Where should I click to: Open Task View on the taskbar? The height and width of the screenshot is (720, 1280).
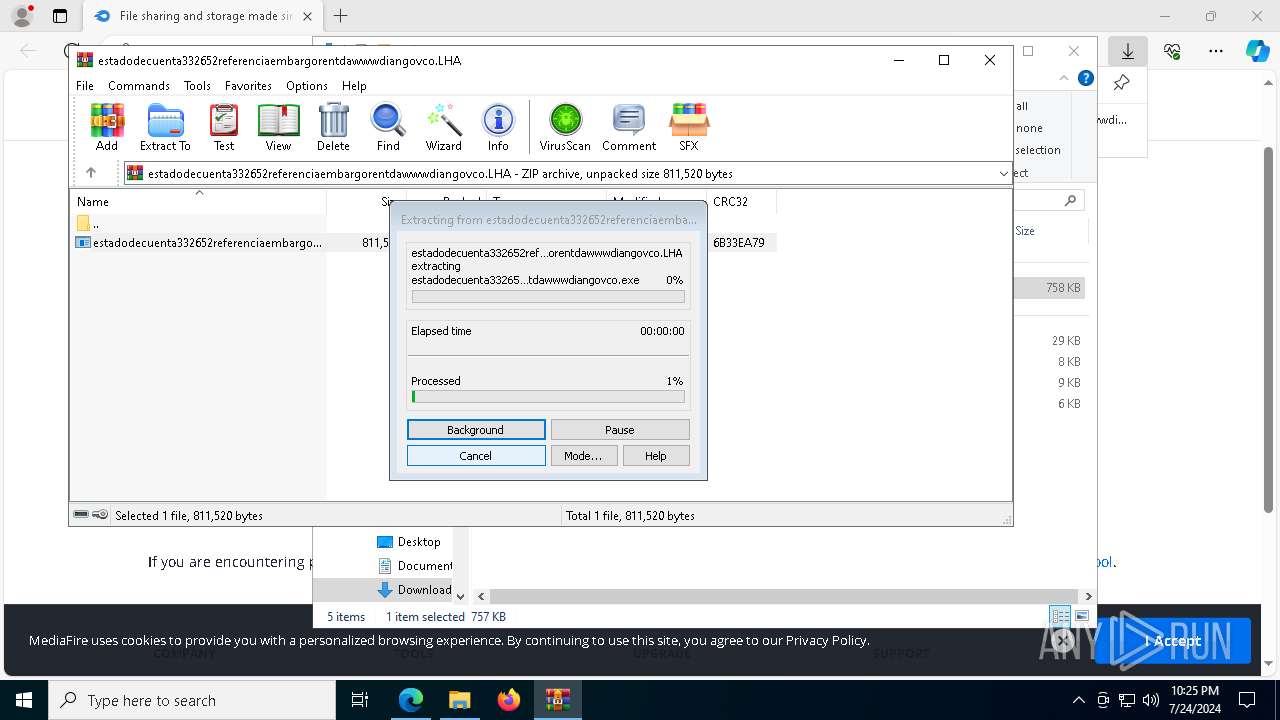(360, 700)
